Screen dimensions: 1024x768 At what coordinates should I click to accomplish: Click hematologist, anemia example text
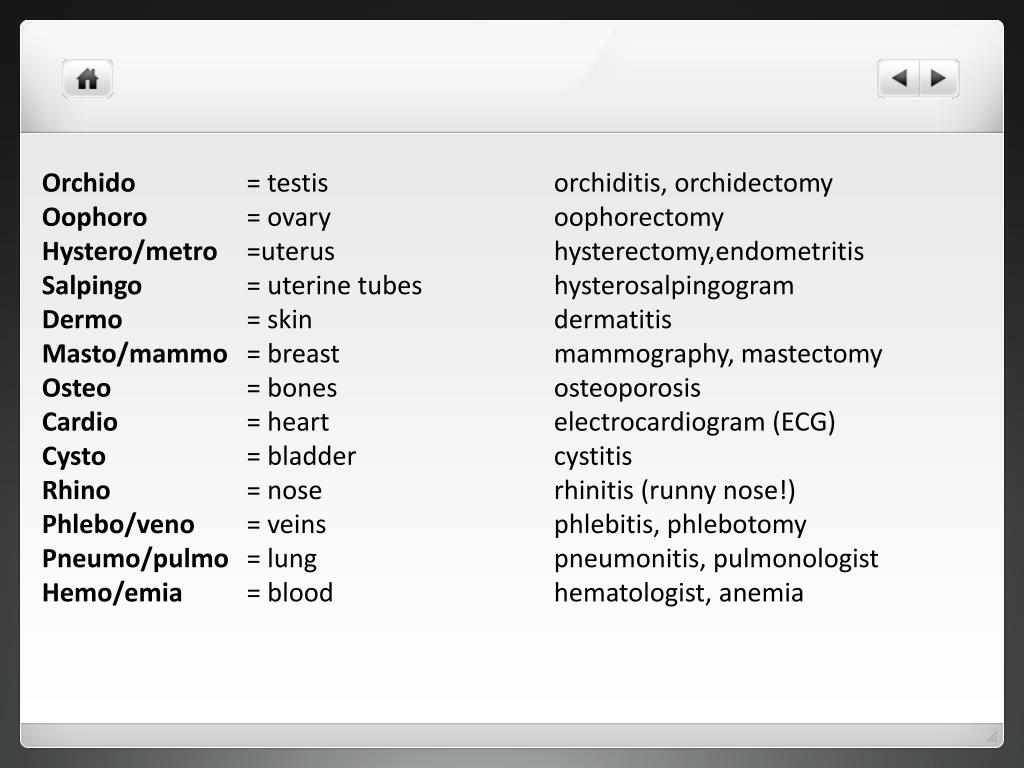(679, 593)
